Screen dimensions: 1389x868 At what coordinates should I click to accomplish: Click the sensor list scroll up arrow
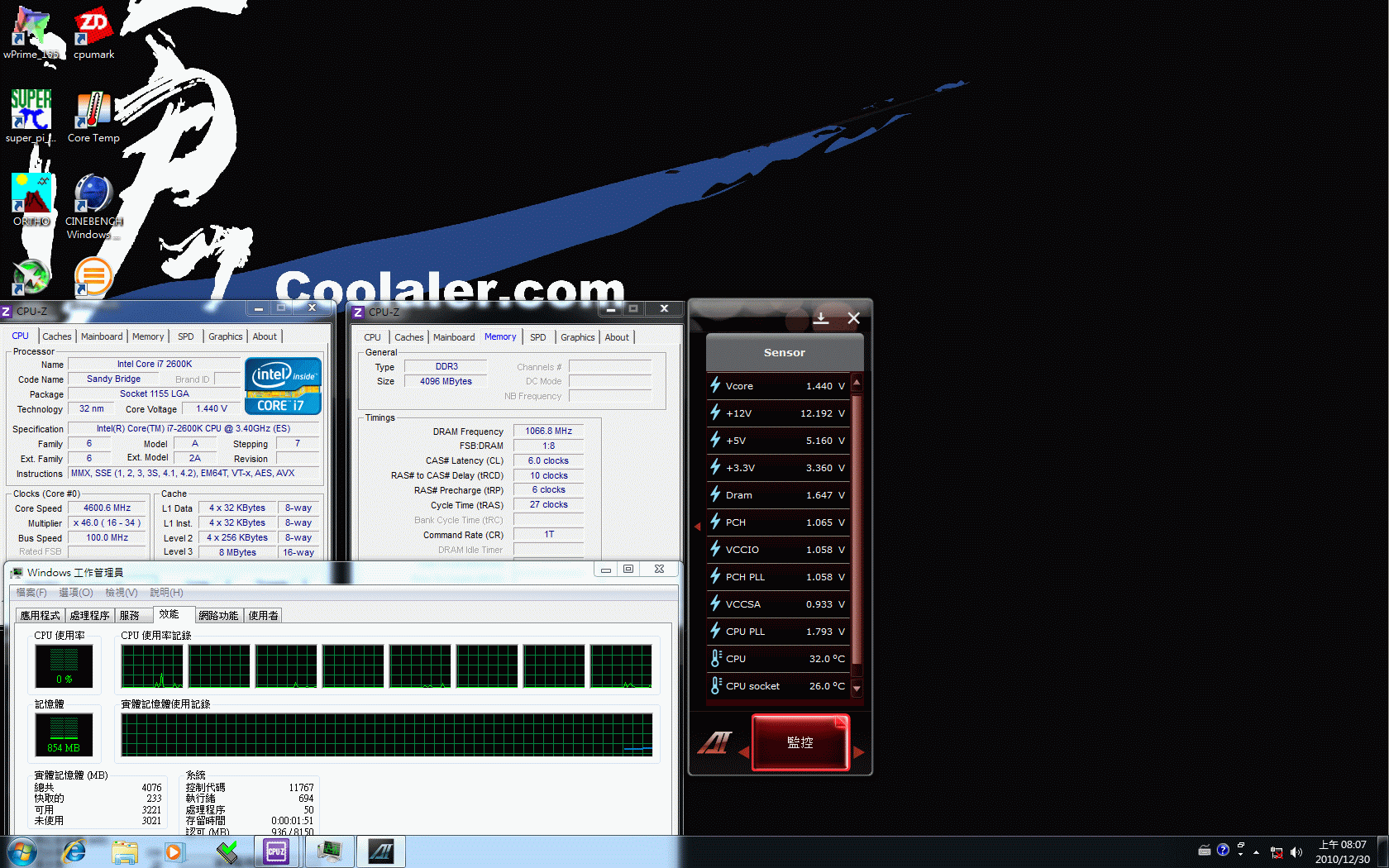tap(857, 383)
